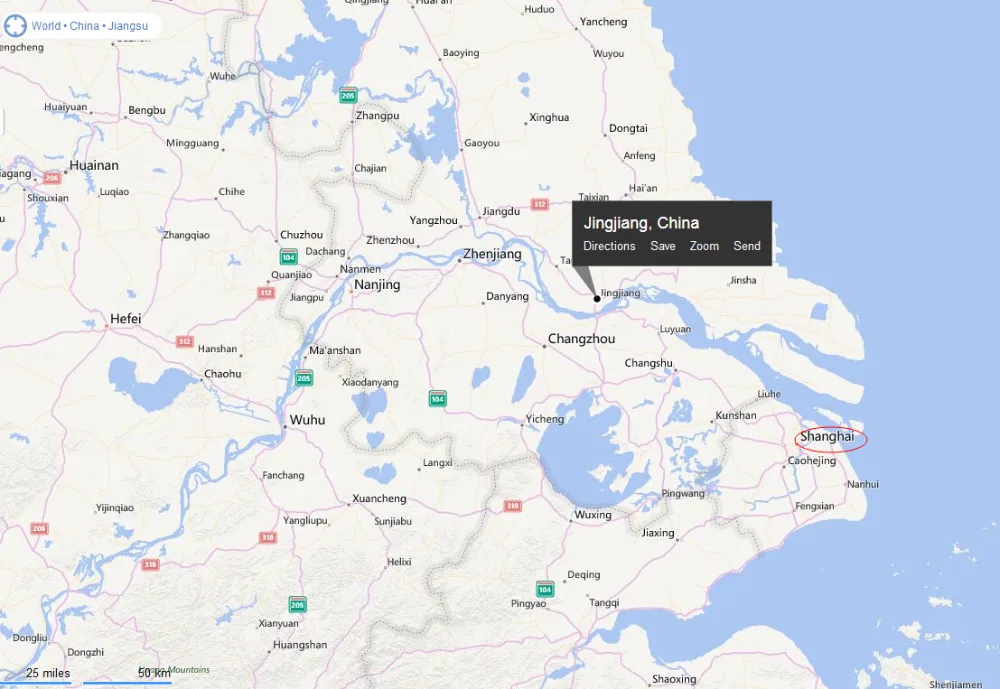Click the circled Shanghai city label
Image resolution: width=1000 pixels, height=689 pixels.
click(x=827, y=437)
